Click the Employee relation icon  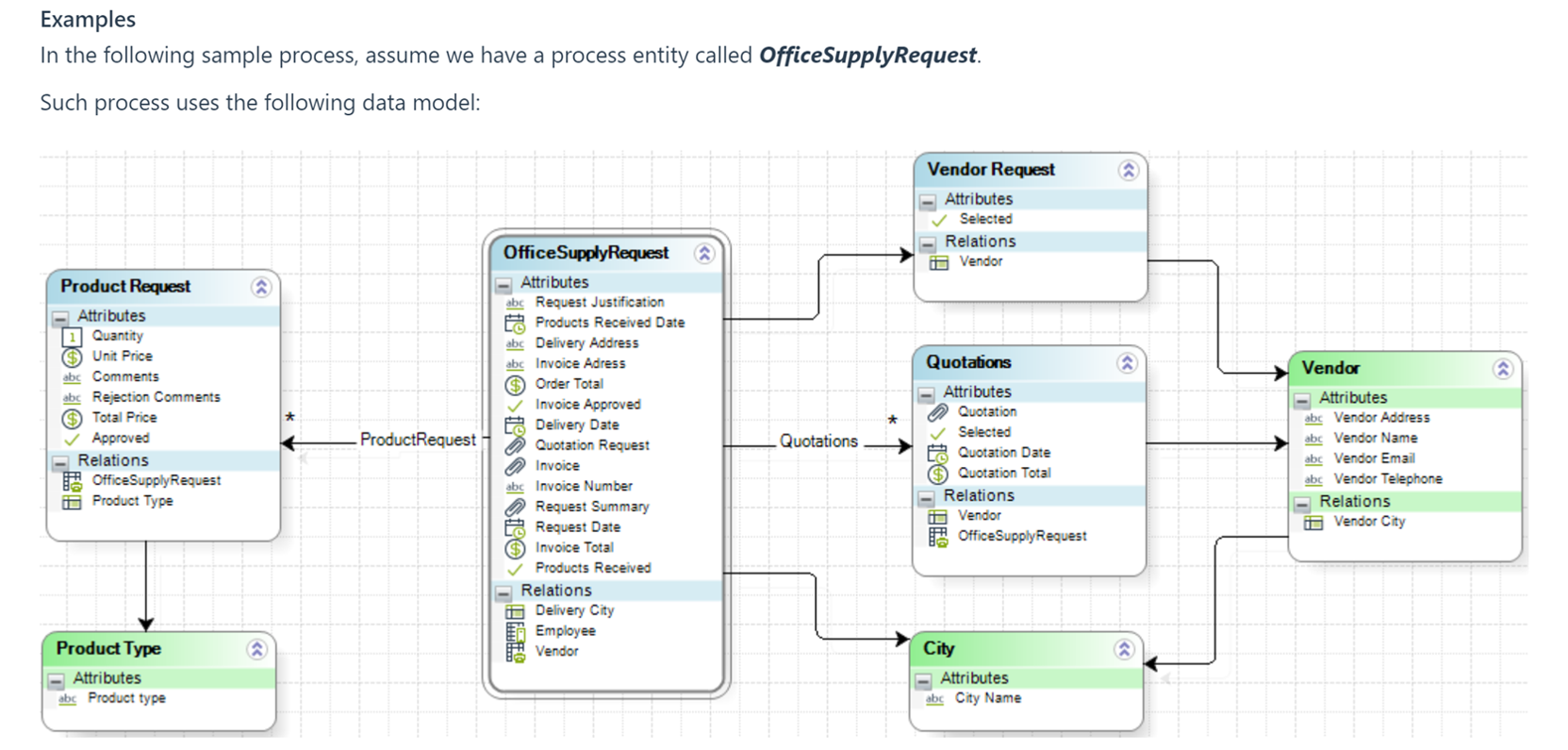[515, 632]
